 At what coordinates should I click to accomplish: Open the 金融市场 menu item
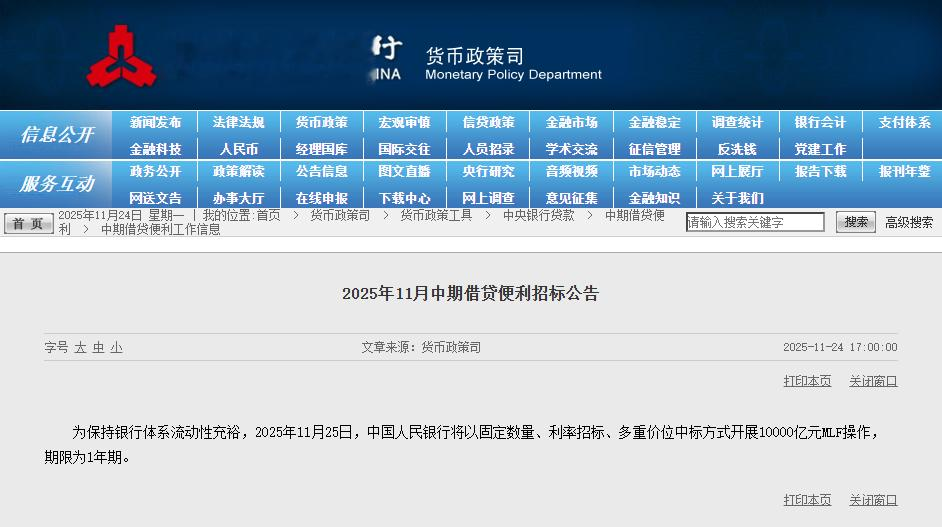[x=571, y=123]
